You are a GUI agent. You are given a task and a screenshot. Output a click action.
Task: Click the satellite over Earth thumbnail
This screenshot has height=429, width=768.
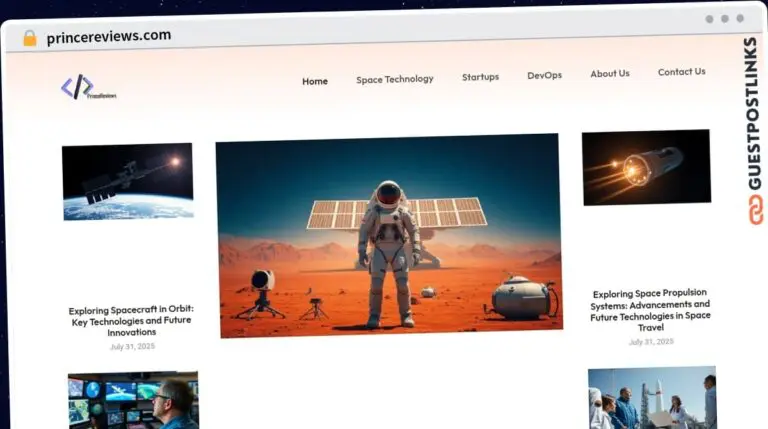tap(128, 181)
